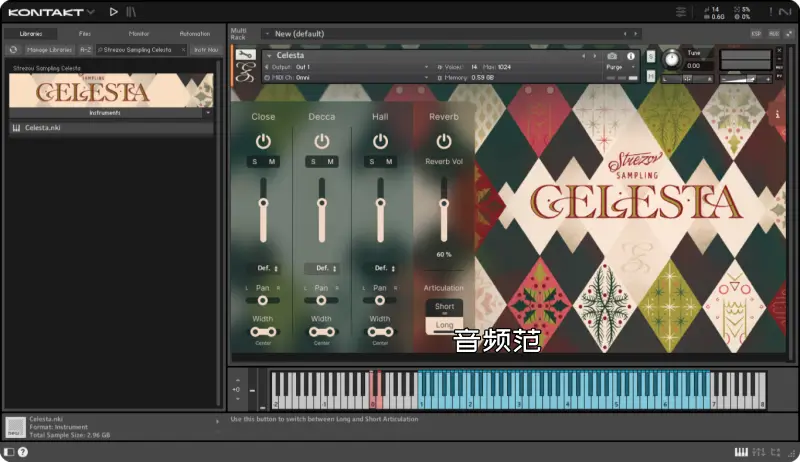This screenshot has width=800, height=462.
Task: Open the instrument info icon beside the camera
Action: (x=630, y=56)
